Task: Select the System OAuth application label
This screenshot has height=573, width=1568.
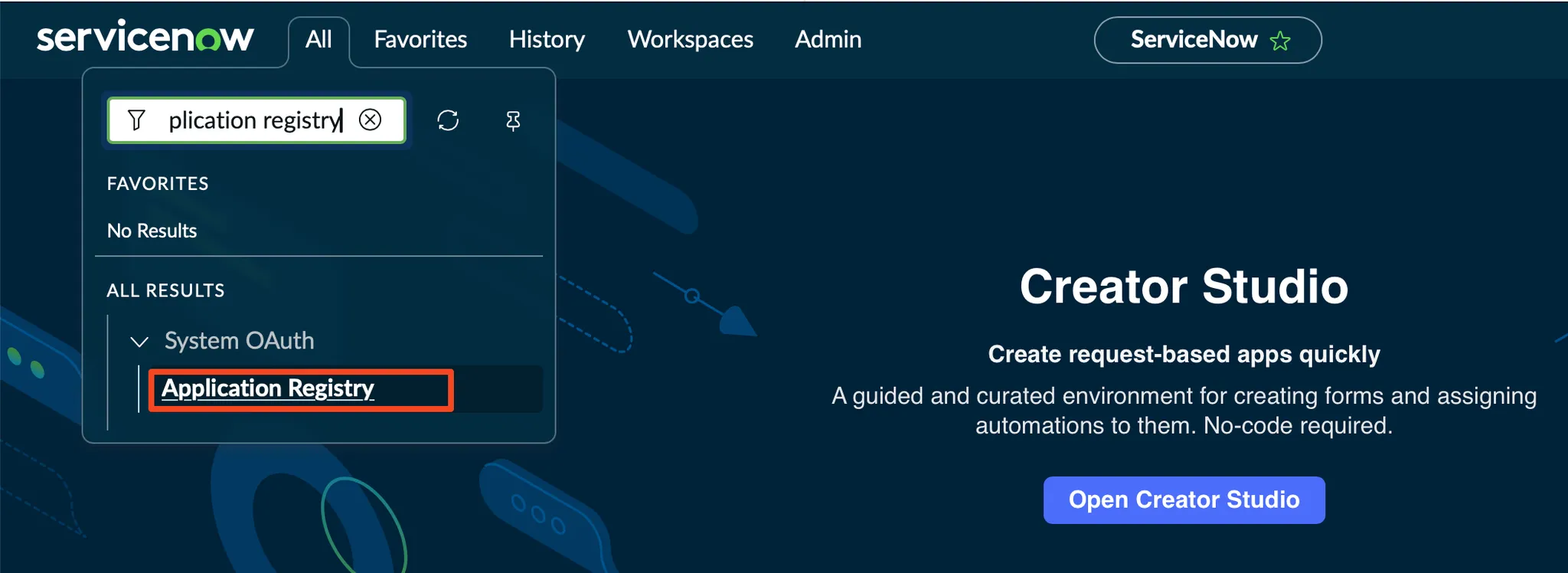Action: (240, 341)
